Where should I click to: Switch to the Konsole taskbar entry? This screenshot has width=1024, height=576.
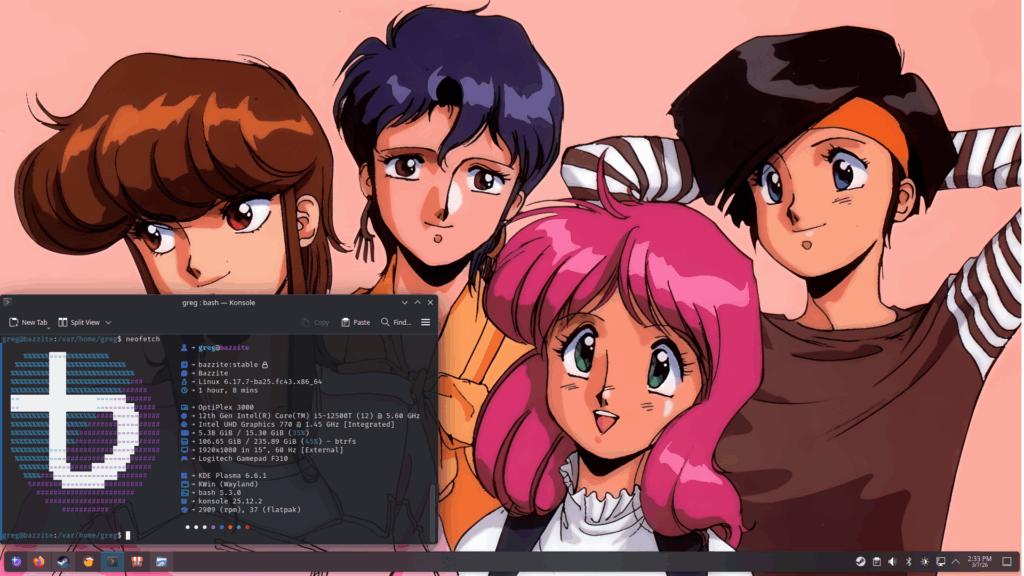(112, 562)
